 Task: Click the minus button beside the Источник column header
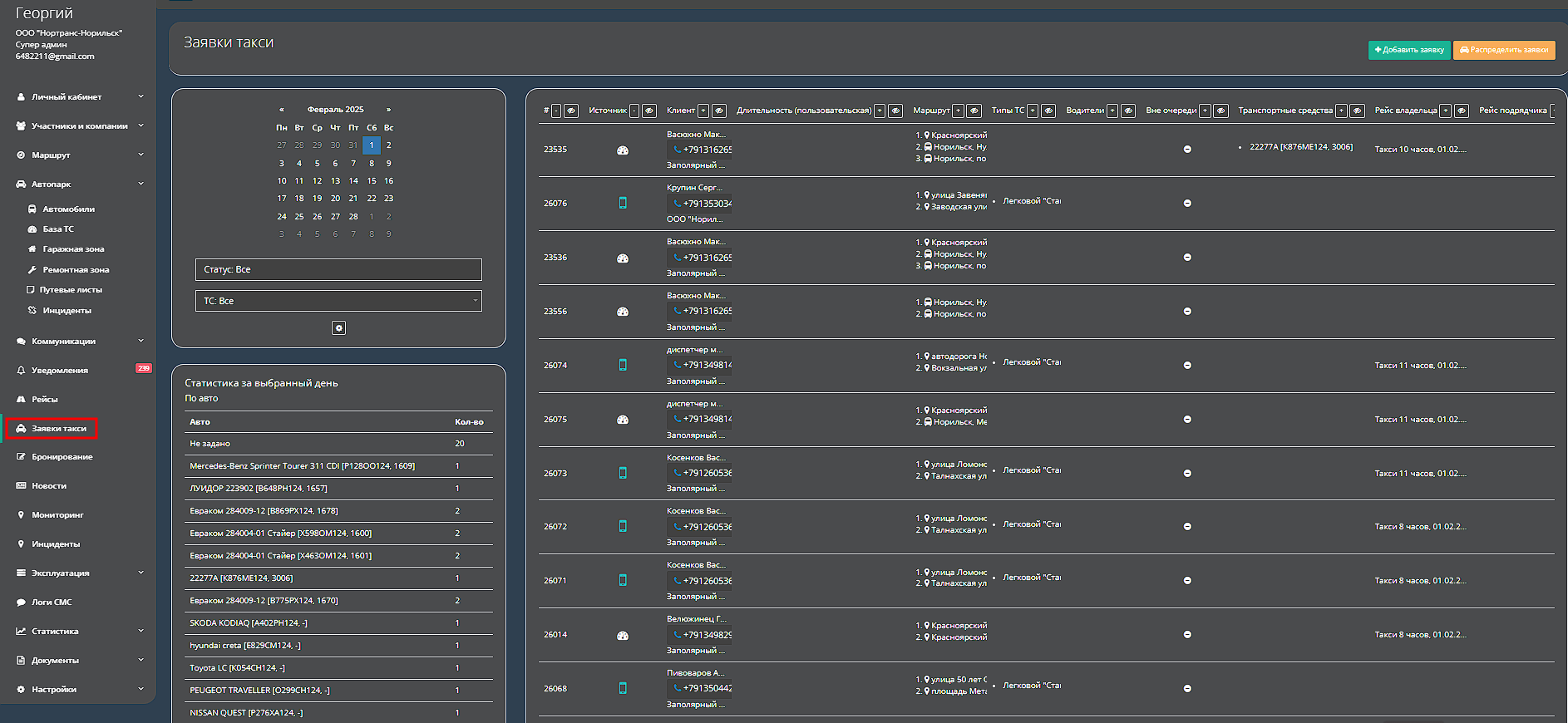point(634,111)
